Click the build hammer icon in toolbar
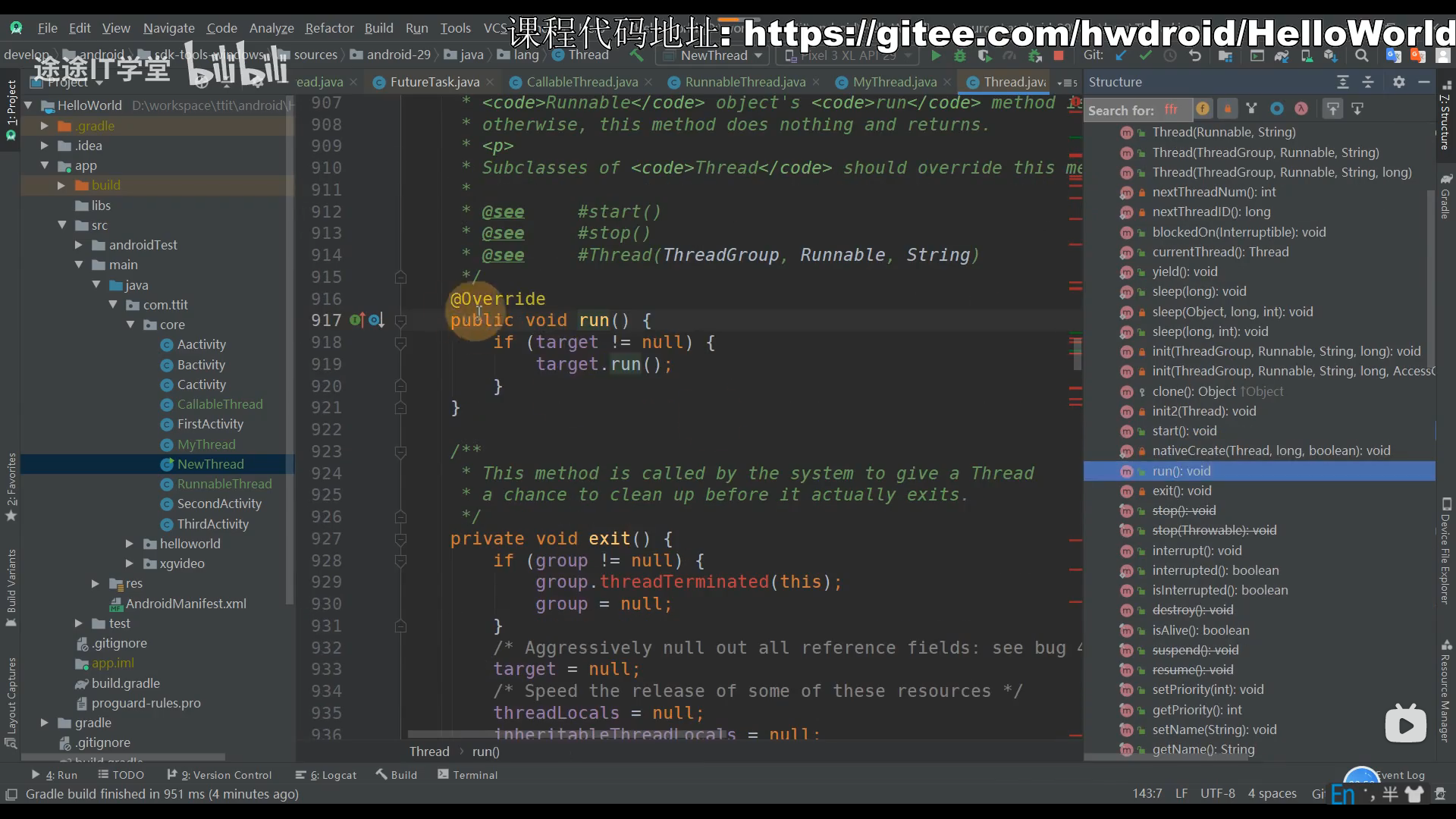 coord(636,55)
